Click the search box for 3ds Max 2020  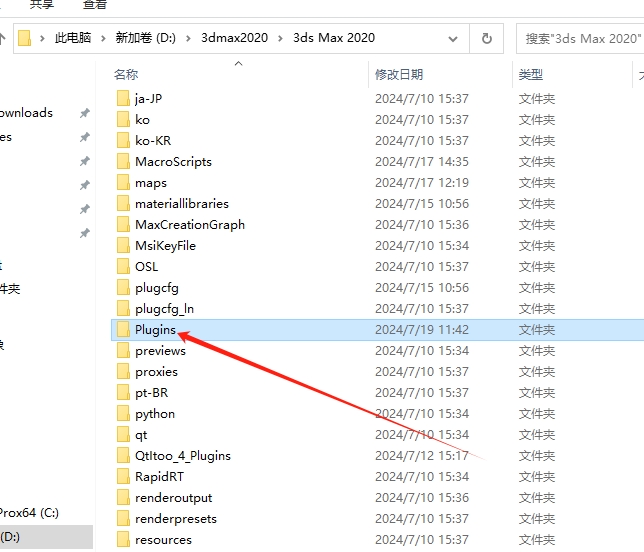pyautogui.click(x=580, y=39)
